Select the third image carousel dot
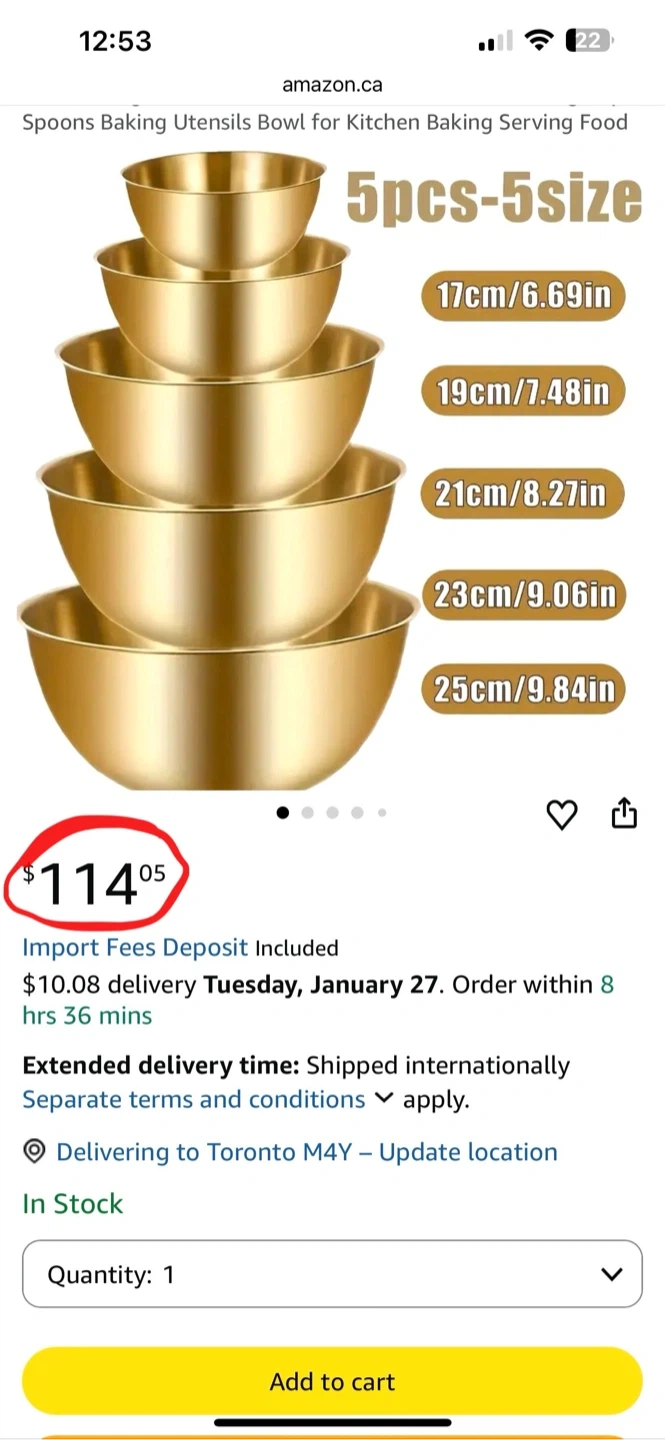The image size is (665, 1440). point(332,813)
